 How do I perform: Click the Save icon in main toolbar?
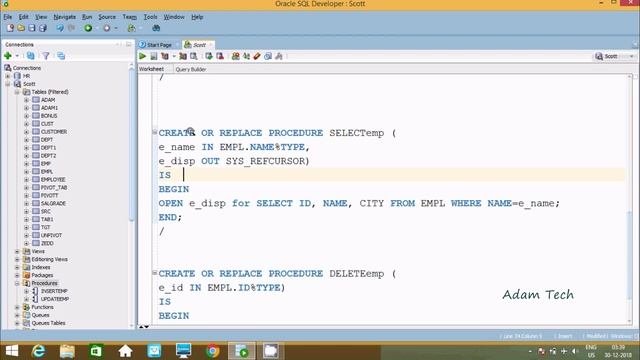pyautogui.click(x=31, y=28)
